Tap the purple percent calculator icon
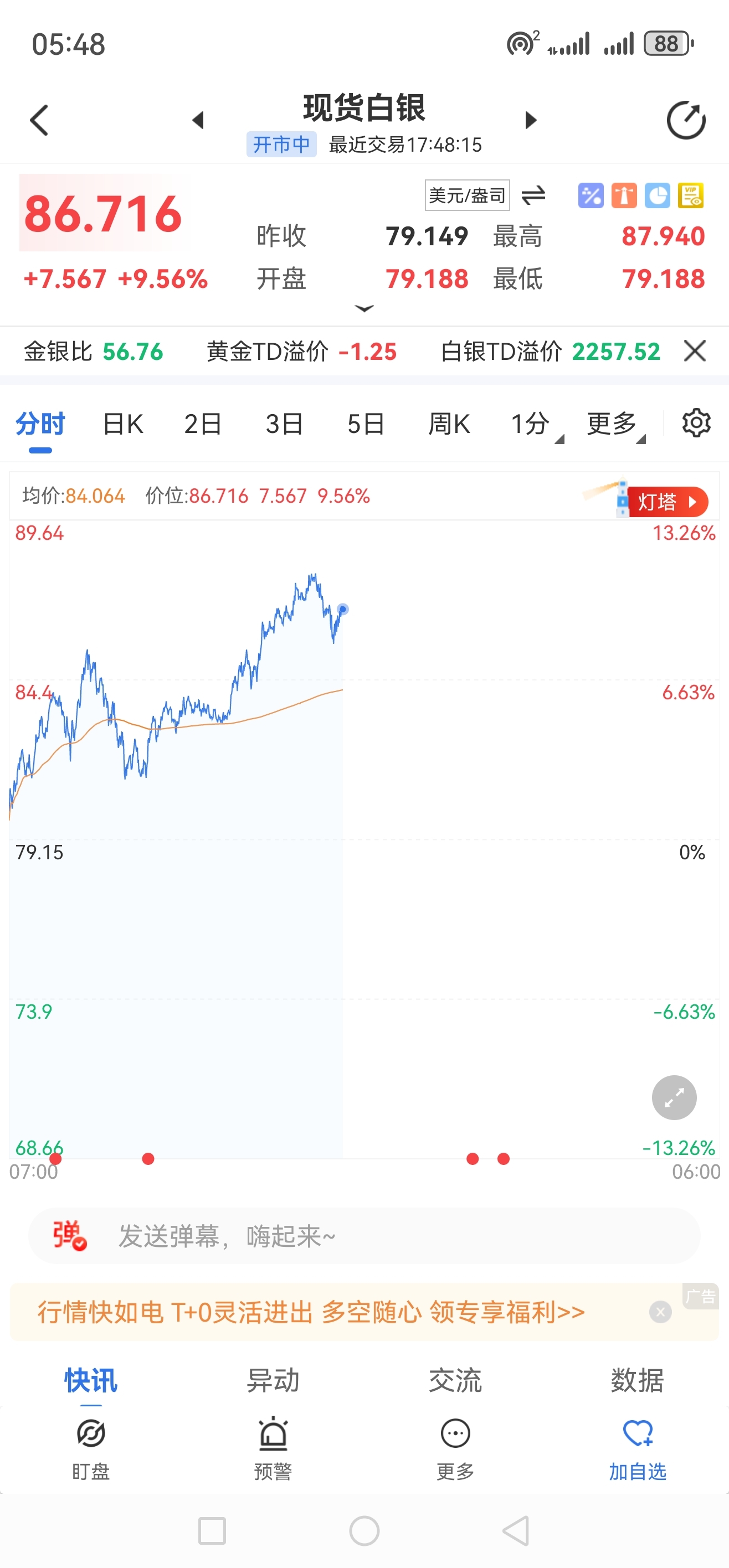729x1568 pixels. tap(590, 196)
